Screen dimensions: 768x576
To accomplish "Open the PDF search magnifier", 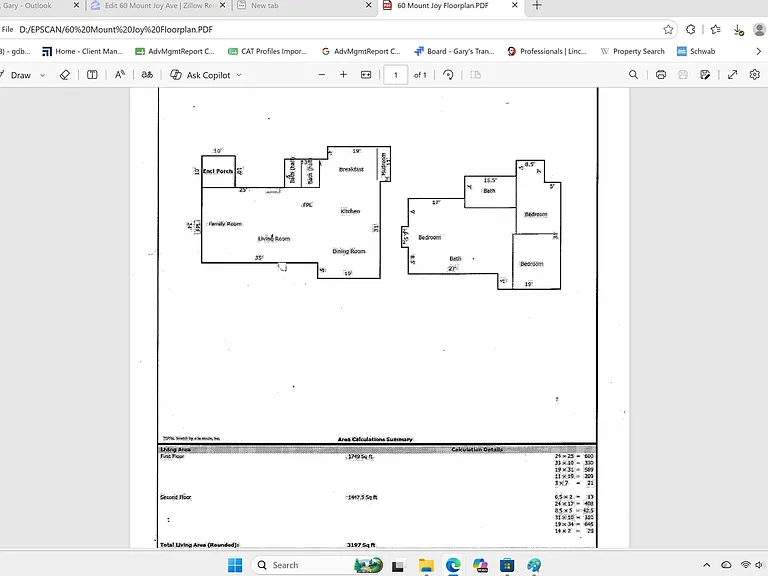I will (633, 75).
